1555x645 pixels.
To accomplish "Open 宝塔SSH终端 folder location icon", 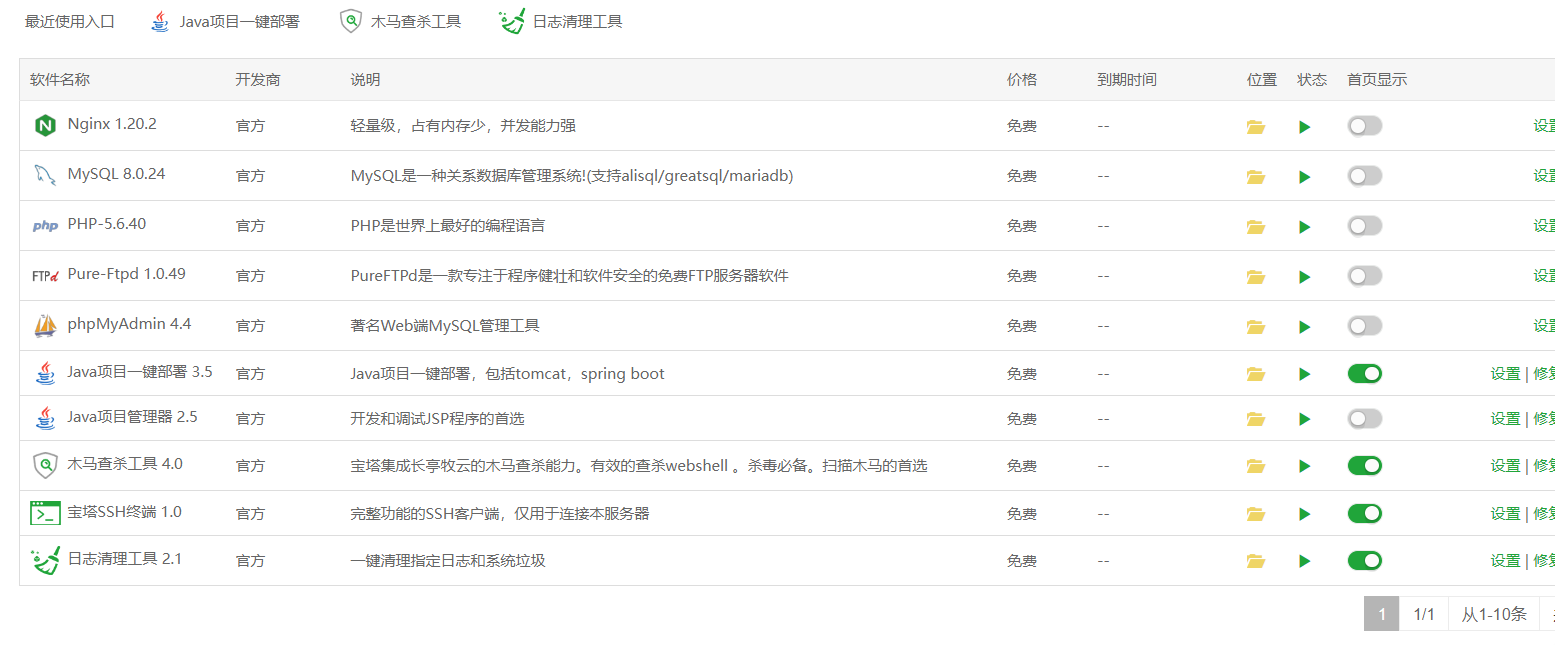I will [x=1256, y=514].
